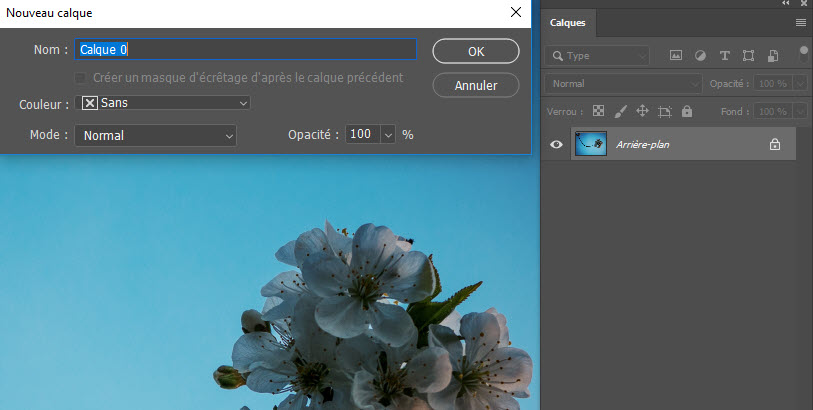
Task: Confirm the dialog with OK
Action: (x=476, y=51)
